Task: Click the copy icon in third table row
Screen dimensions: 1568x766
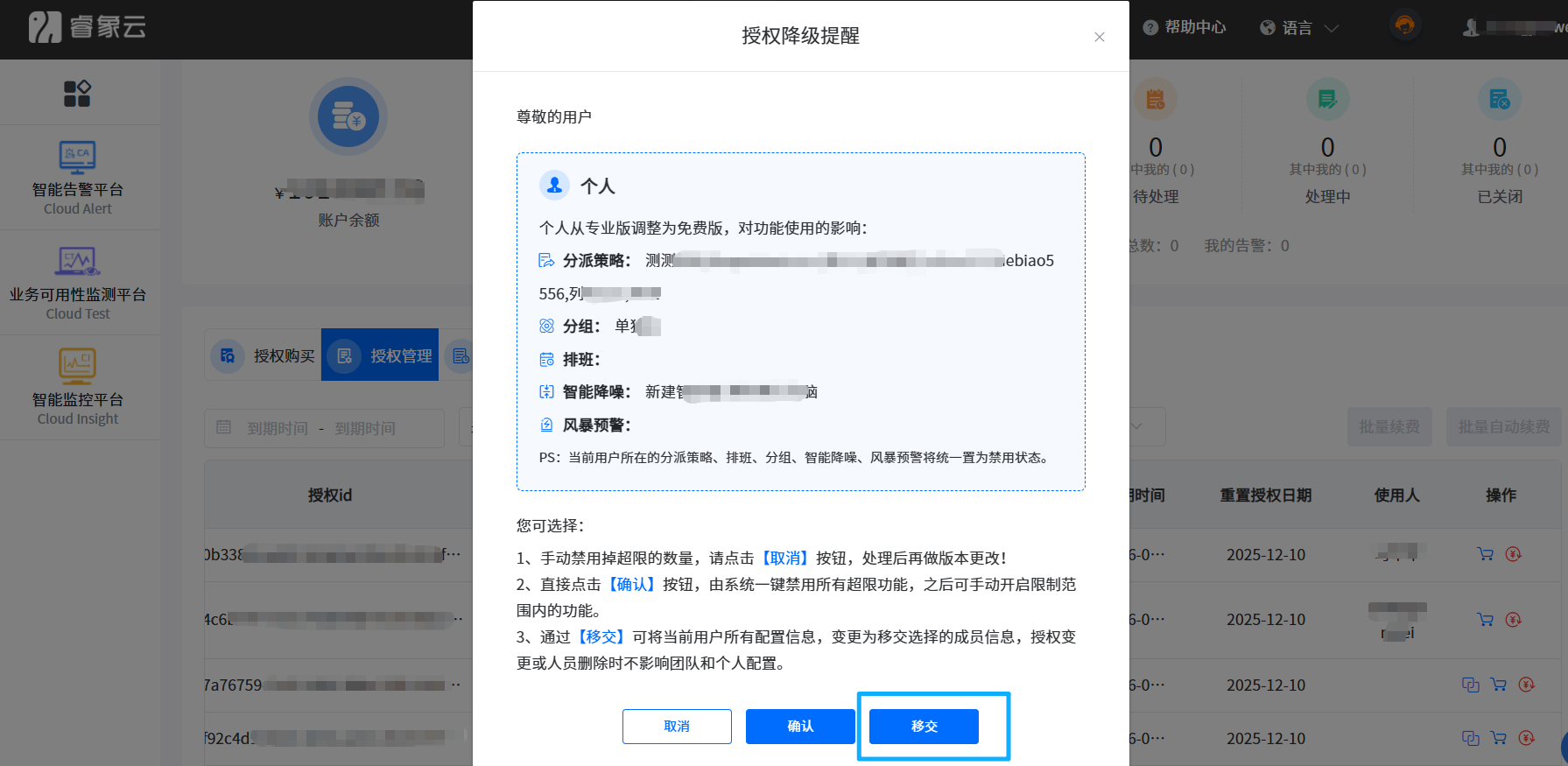Action: coord(1470,685)
